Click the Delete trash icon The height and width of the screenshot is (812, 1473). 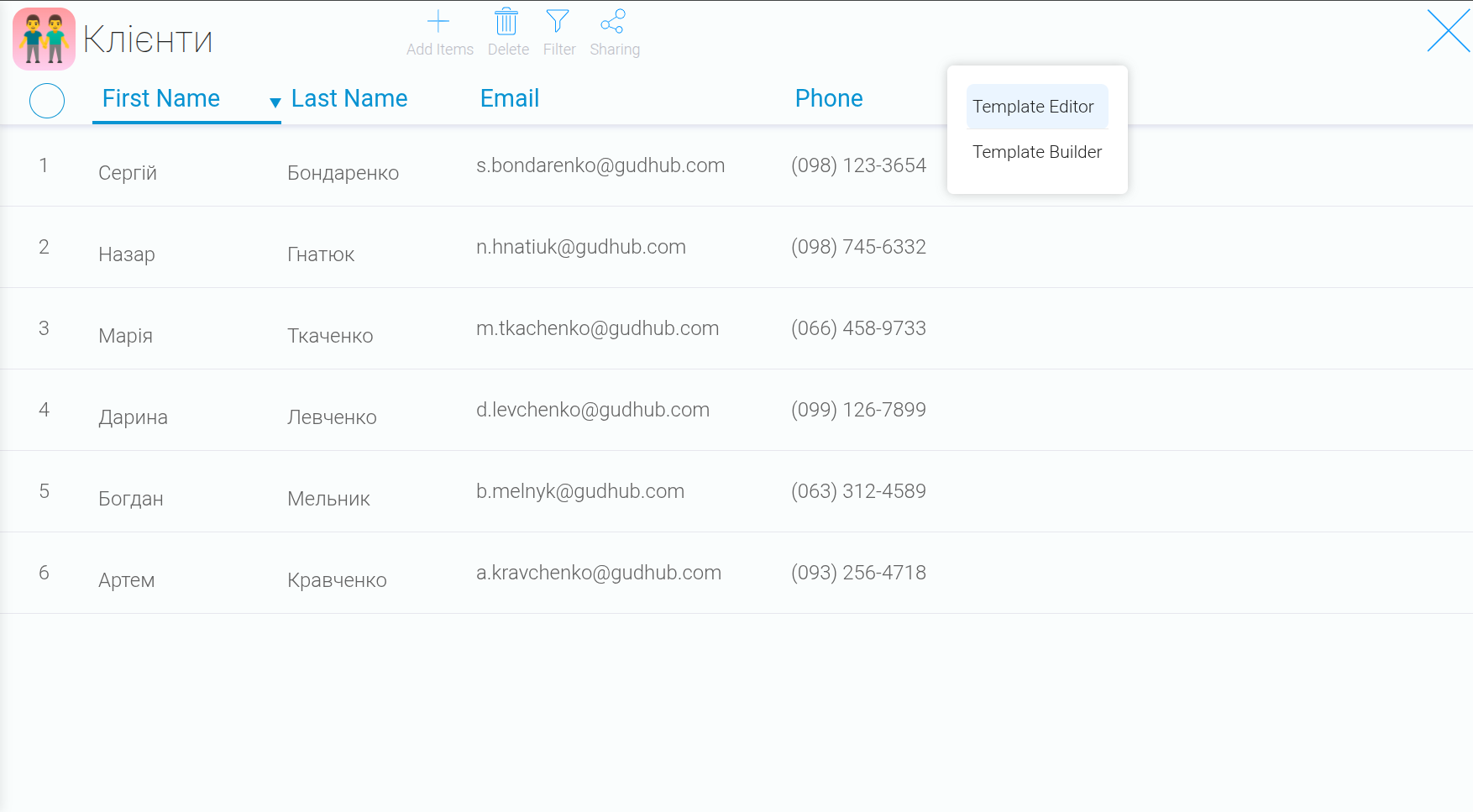[x=506, y=22]
